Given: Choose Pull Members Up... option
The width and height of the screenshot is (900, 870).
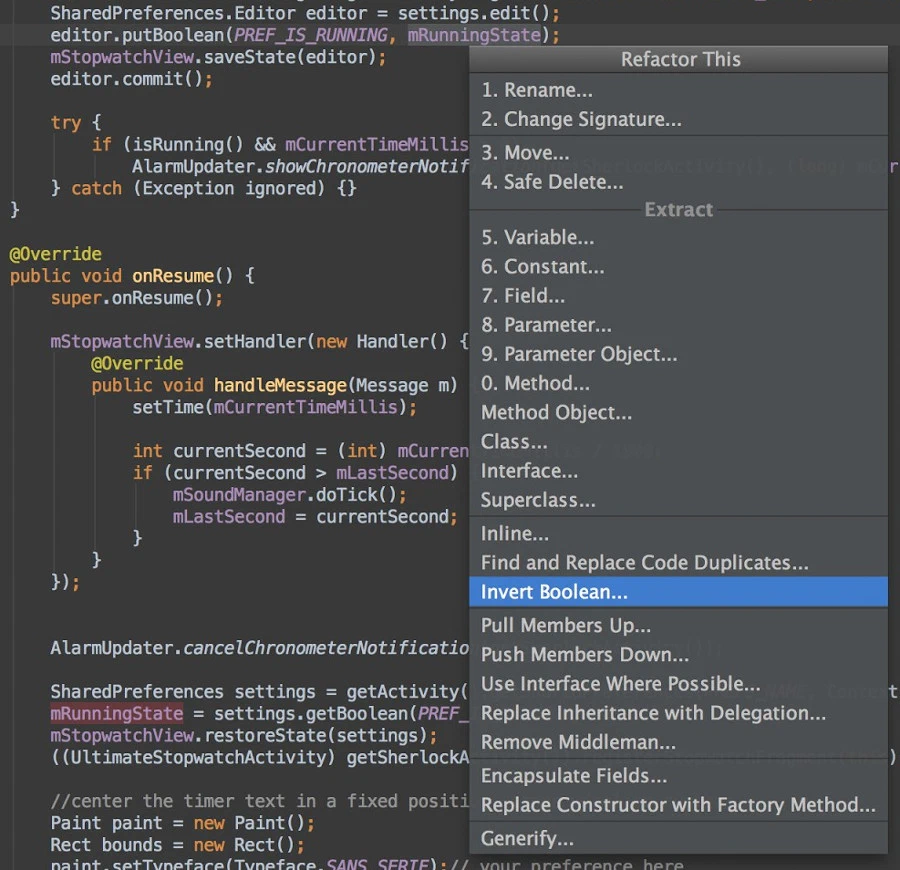Looking at the screenshot, I should (678, 626).
